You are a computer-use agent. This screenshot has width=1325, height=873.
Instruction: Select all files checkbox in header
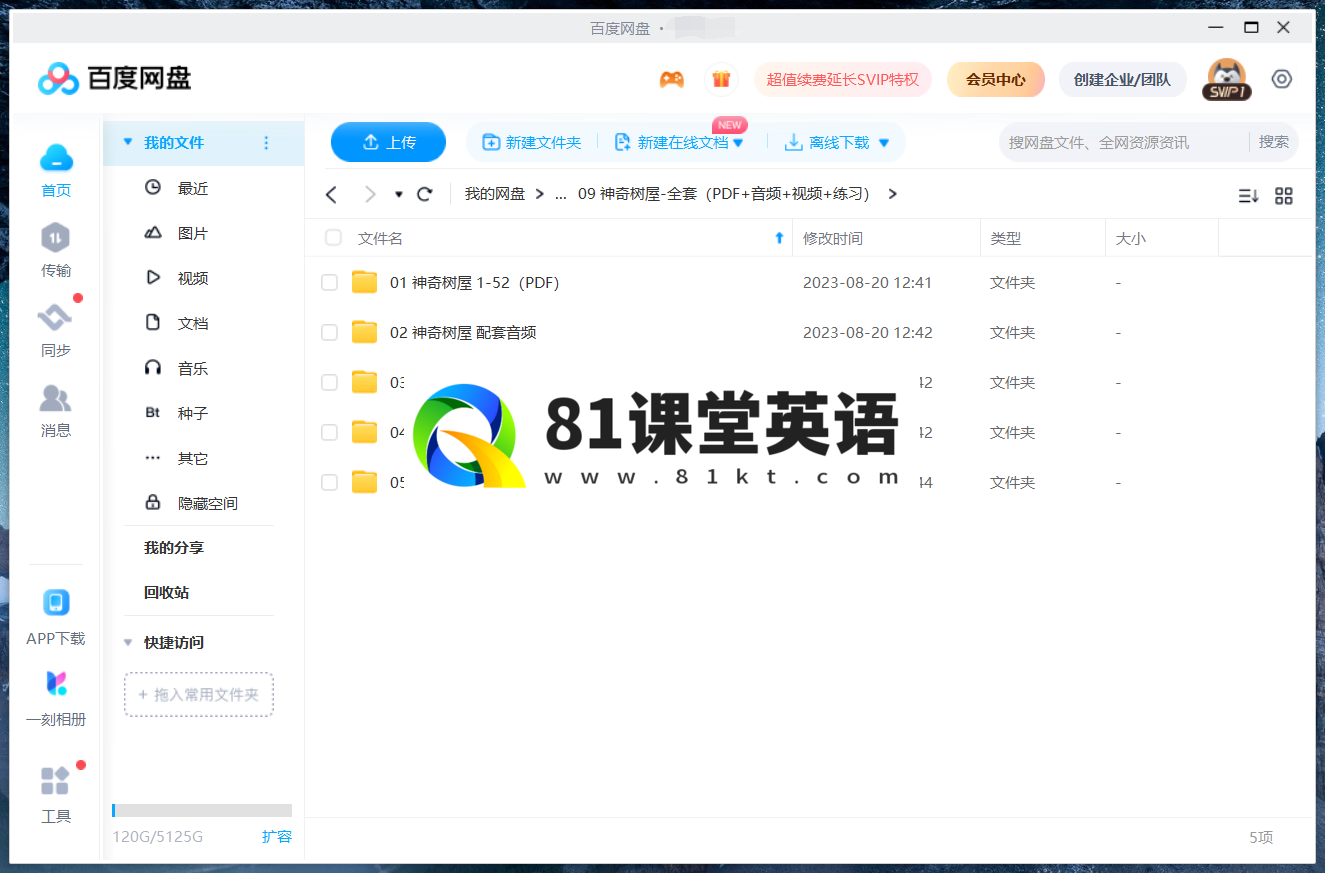click(333, 238)
